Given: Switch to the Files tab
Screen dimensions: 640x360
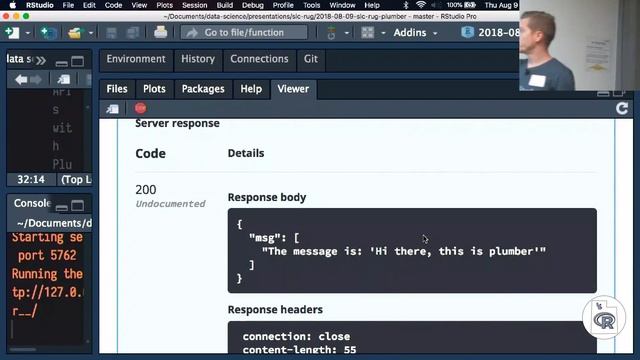Looking at the screenshot, I should pos(117,89).
